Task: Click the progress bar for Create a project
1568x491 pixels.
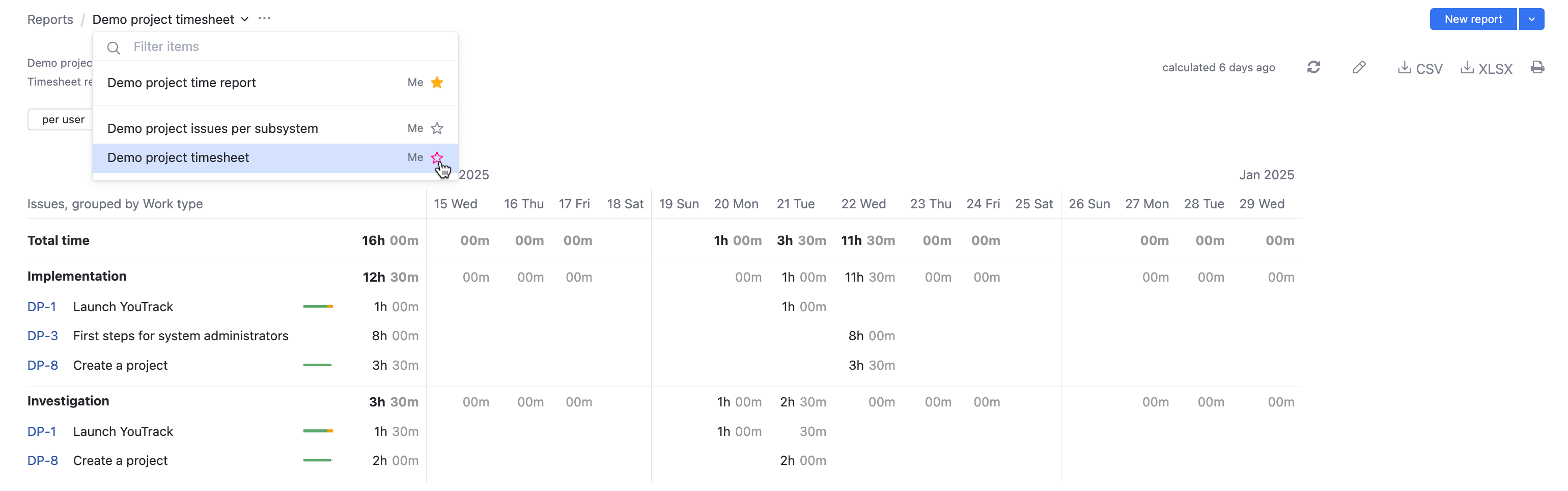Action: coord(317,365)
